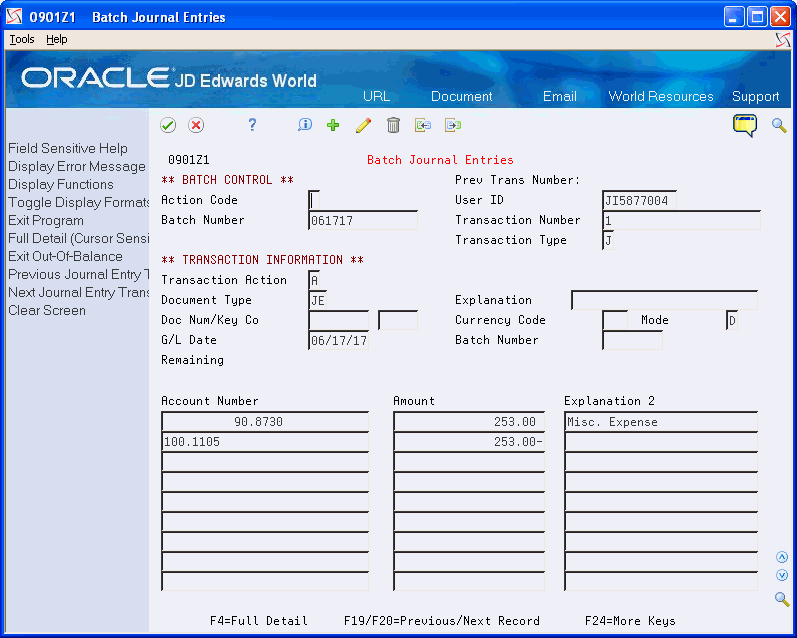Choose Display Functions in sidebar

point(61,185)
